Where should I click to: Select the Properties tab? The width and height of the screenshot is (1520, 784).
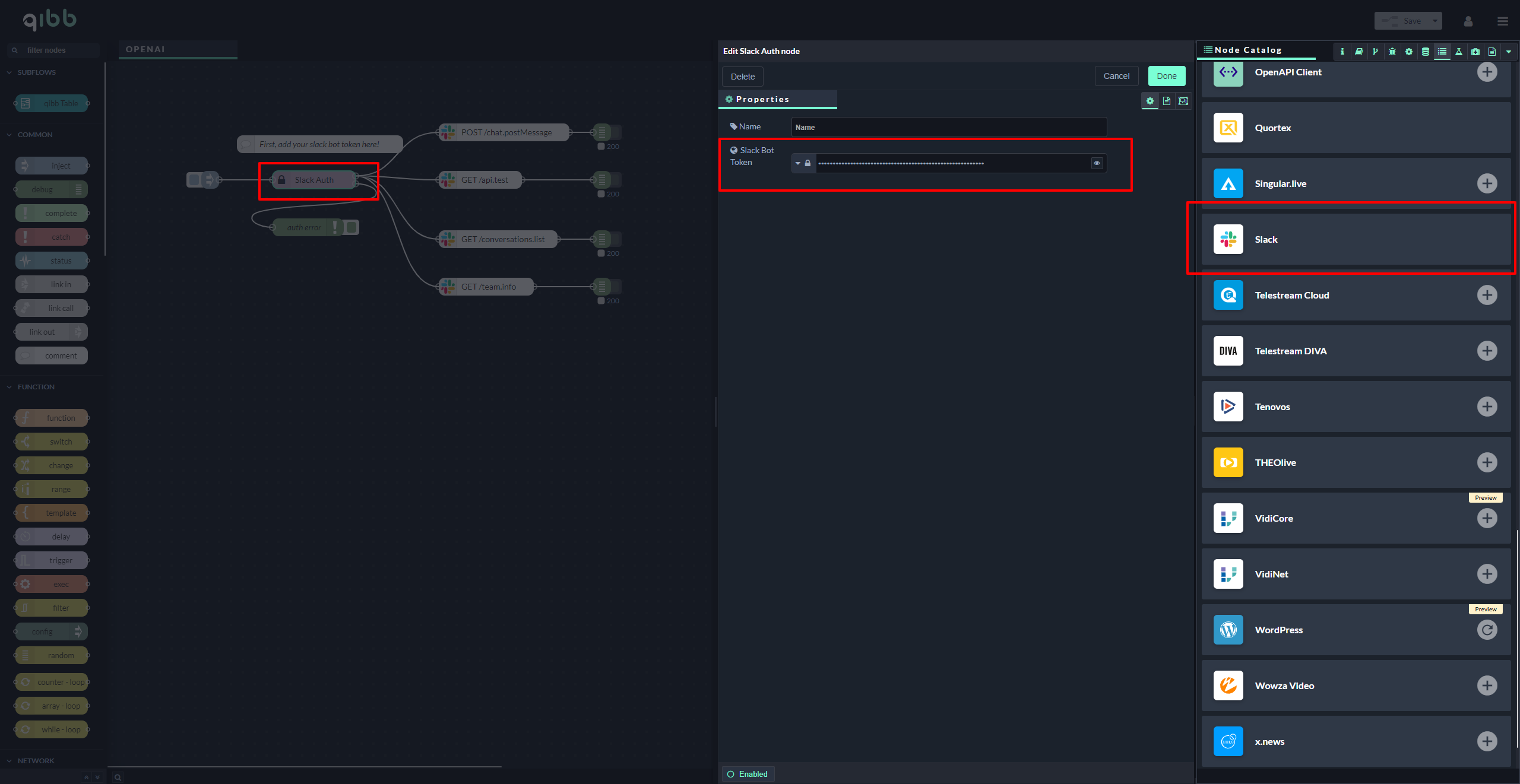(778, 99)
